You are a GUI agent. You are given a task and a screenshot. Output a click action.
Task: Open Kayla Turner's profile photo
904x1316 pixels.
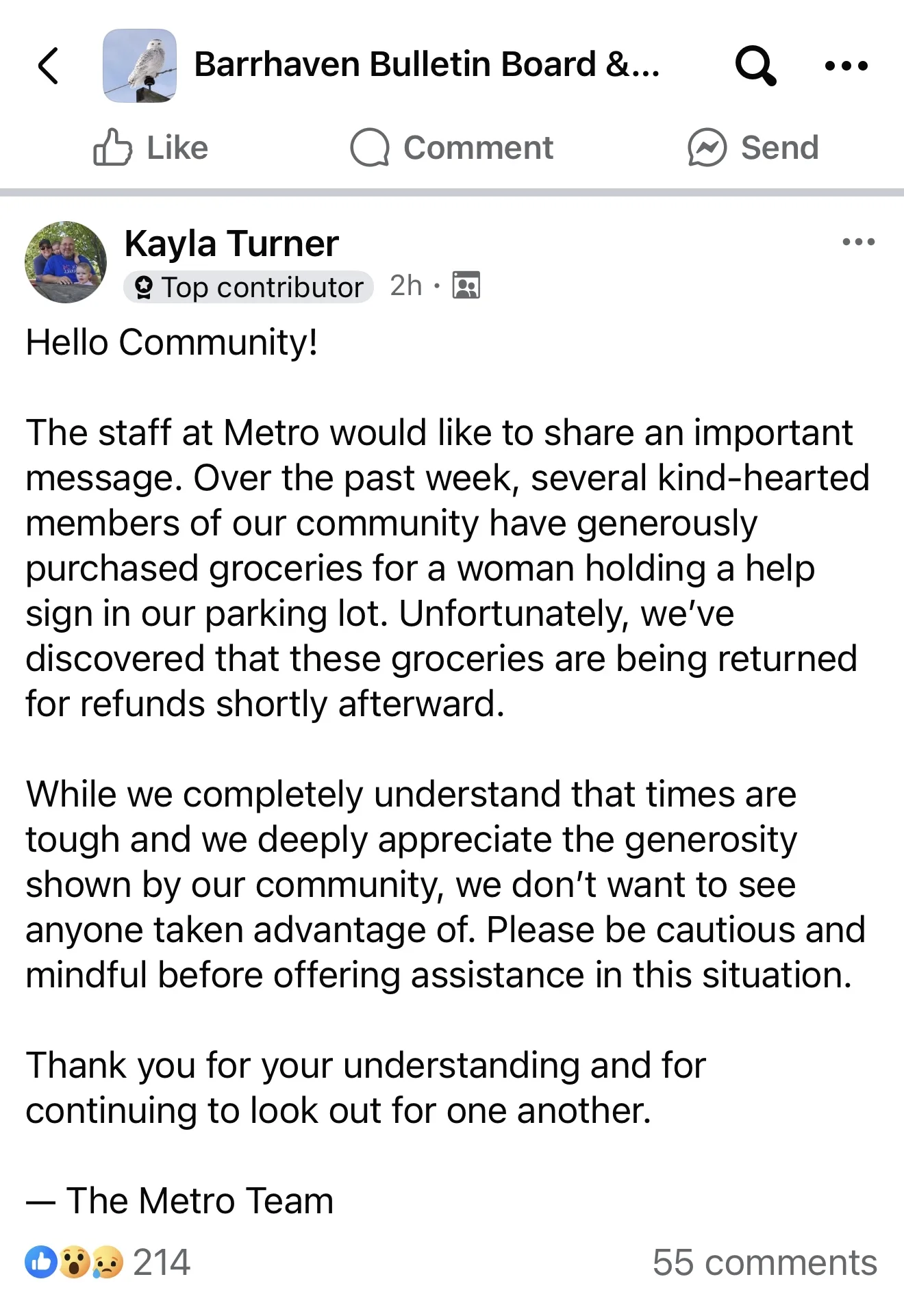pyautogui.click(x=66, y=262)
